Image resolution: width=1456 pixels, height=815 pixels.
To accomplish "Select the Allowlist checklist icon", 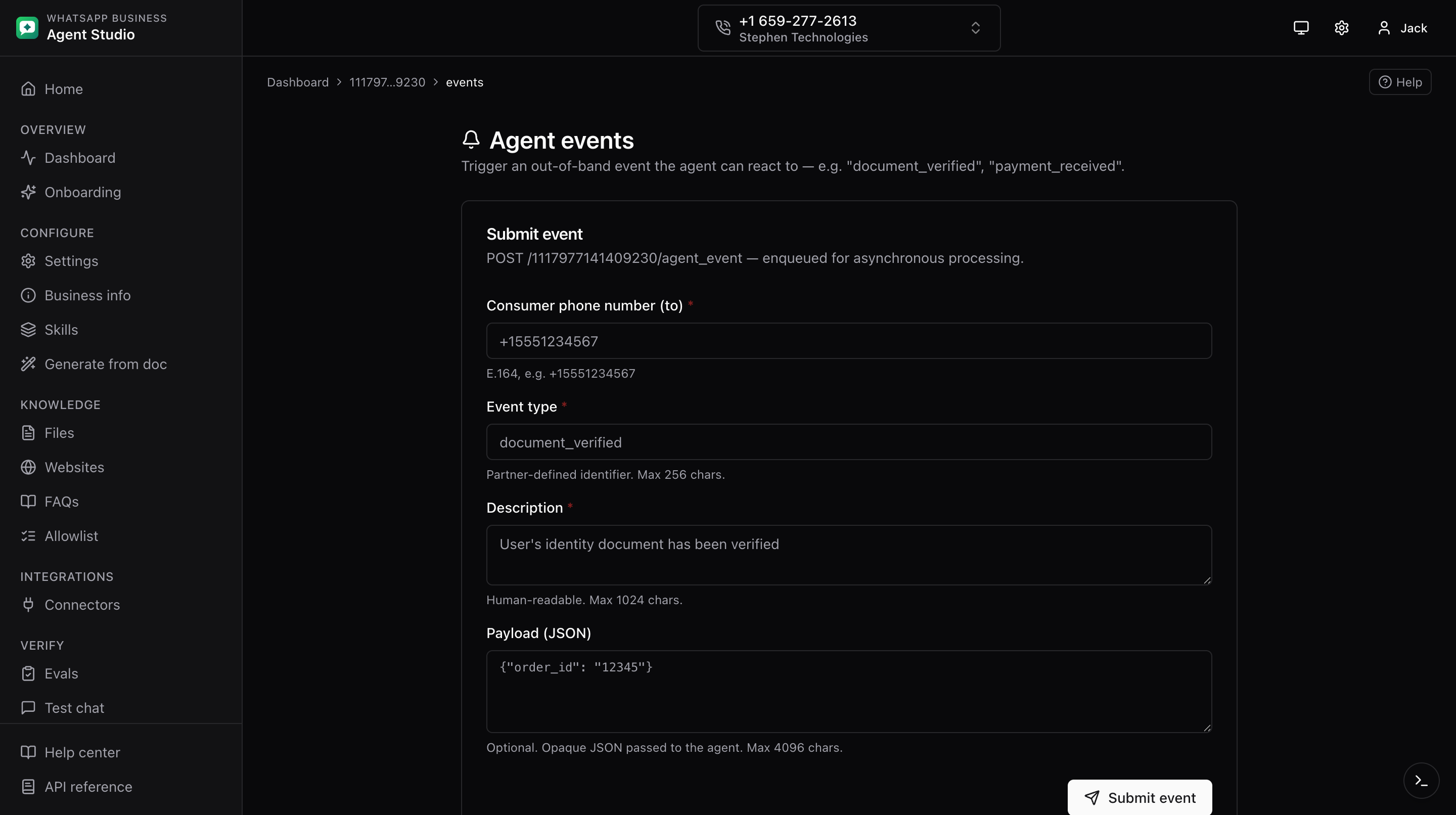I will click(28, 536).
